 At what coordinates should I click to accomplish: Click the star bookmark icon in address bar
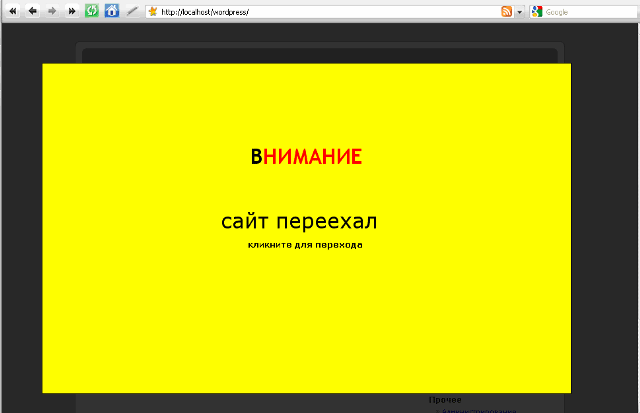coord(153,11)
